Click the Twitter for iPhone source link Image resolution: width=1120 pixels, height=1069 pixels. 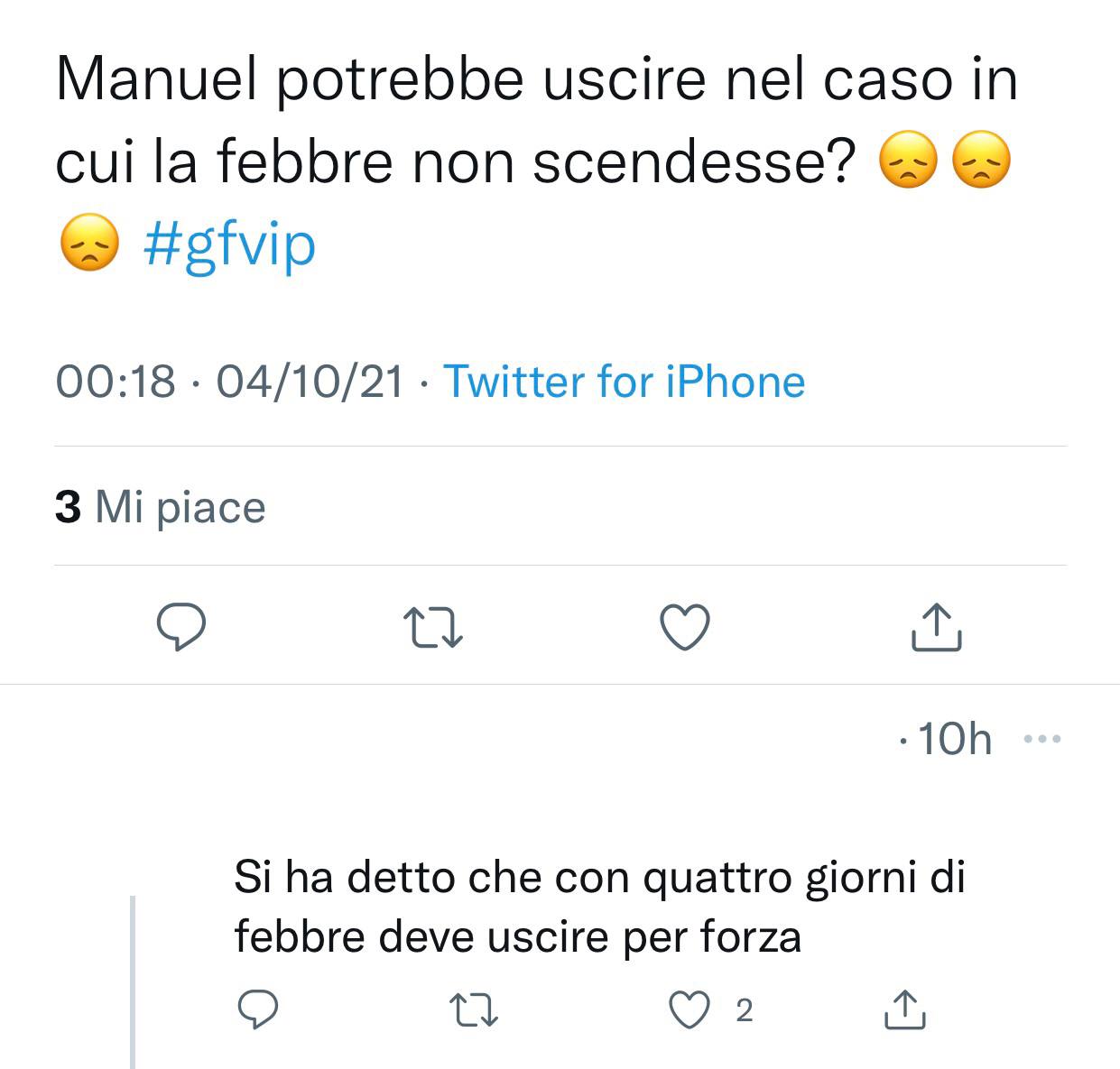[624, 382]
